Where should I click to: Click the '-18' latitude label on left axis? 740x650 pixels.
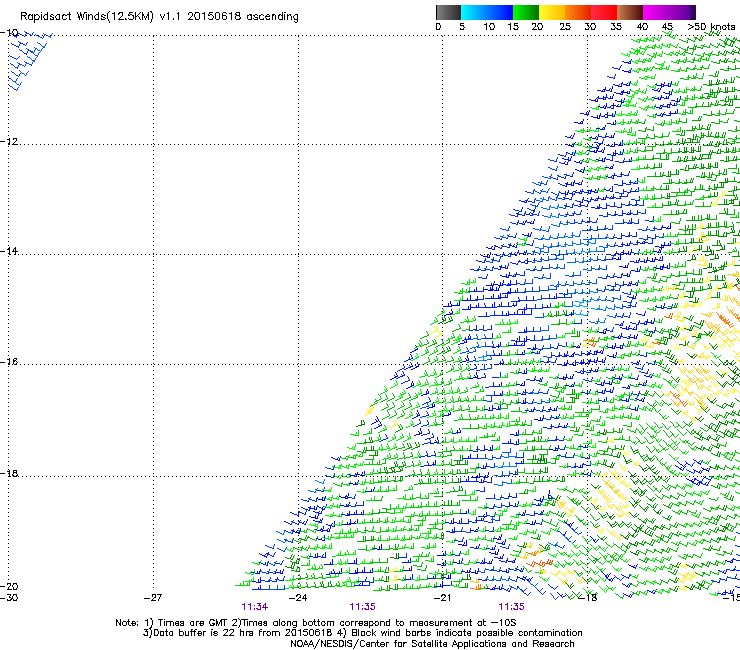coord(9,473)
